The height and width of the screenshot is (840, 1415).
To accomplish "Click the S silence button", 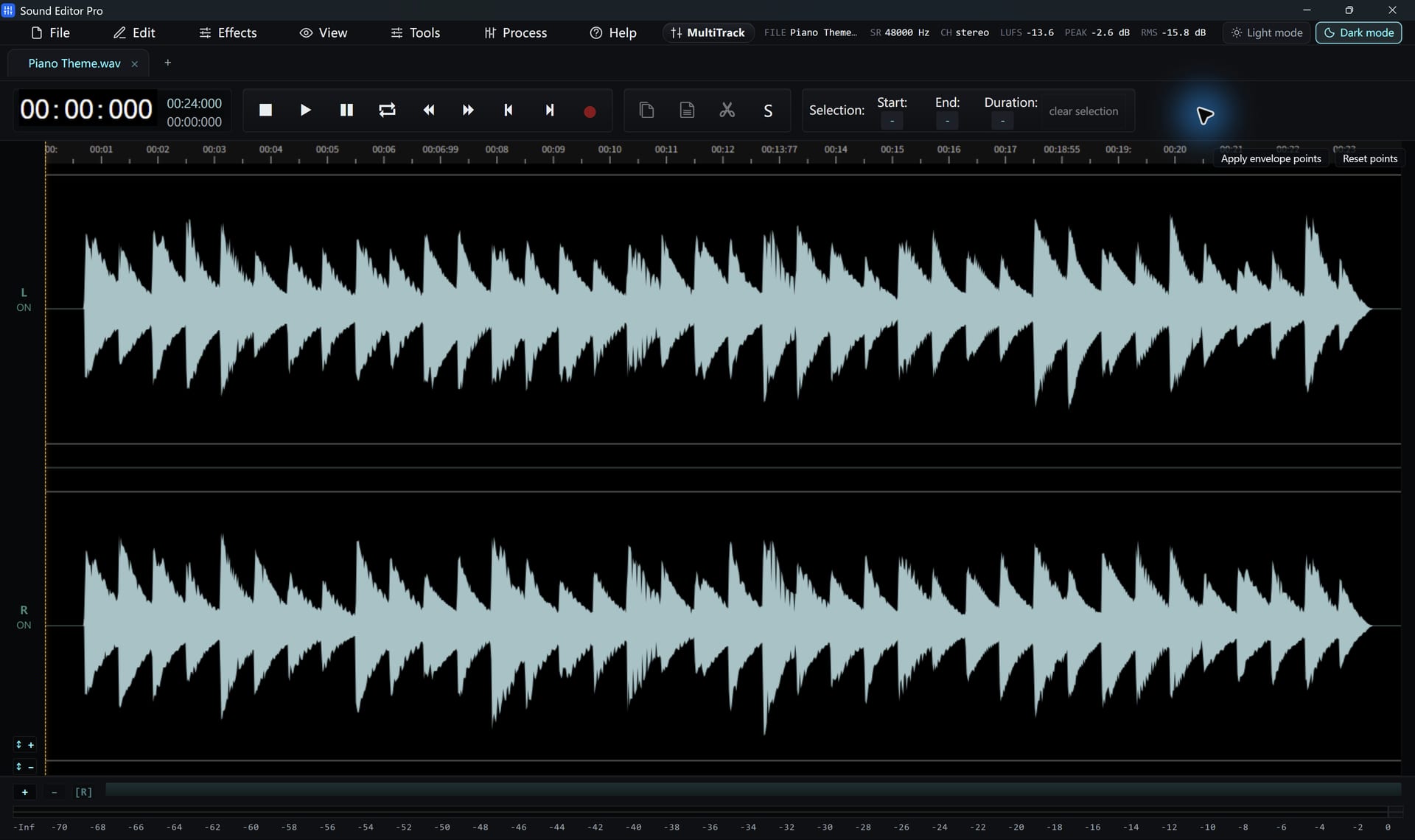I will tap(768, 111).
